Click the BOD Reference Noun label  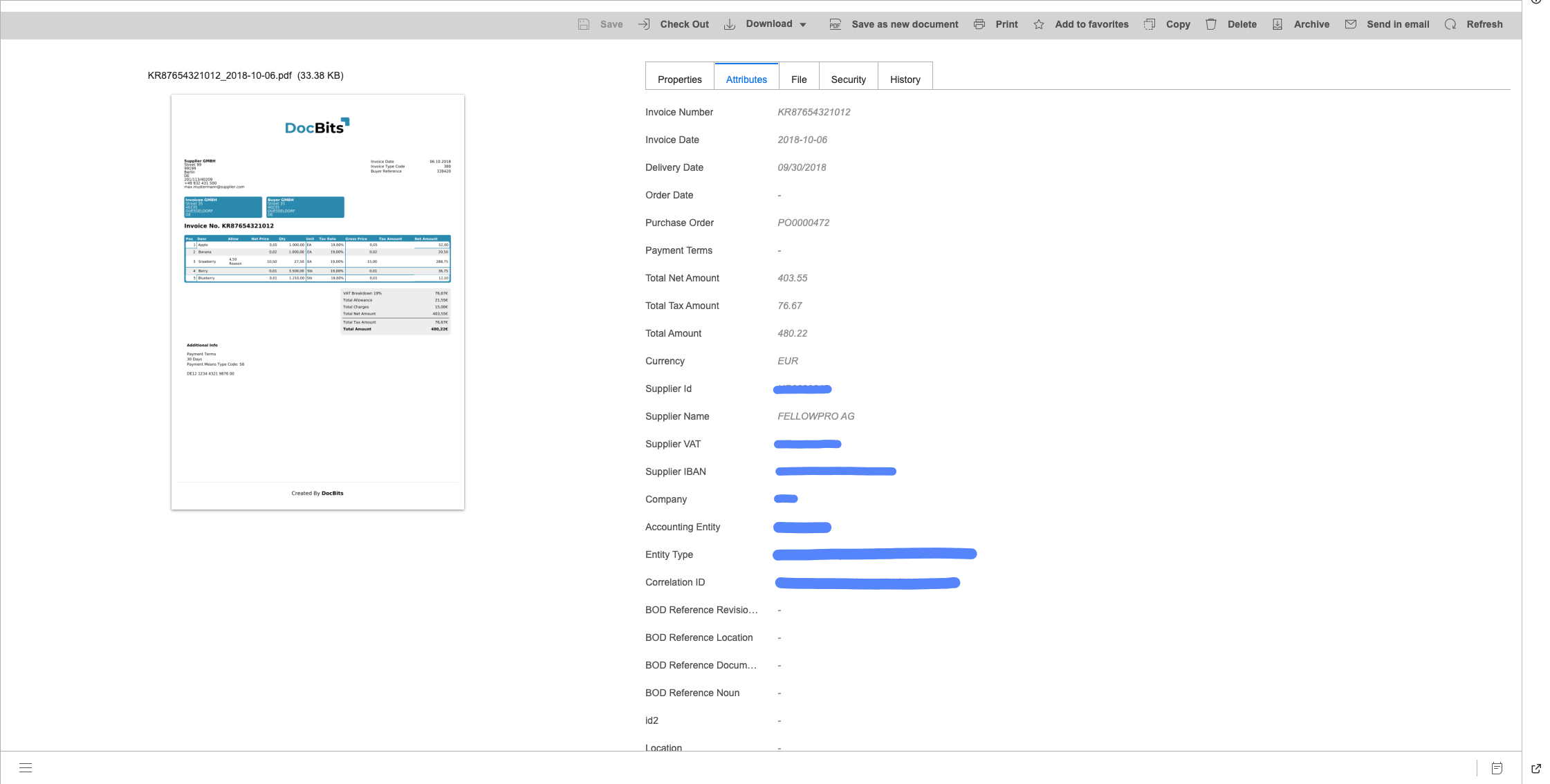tap(692, 693)
